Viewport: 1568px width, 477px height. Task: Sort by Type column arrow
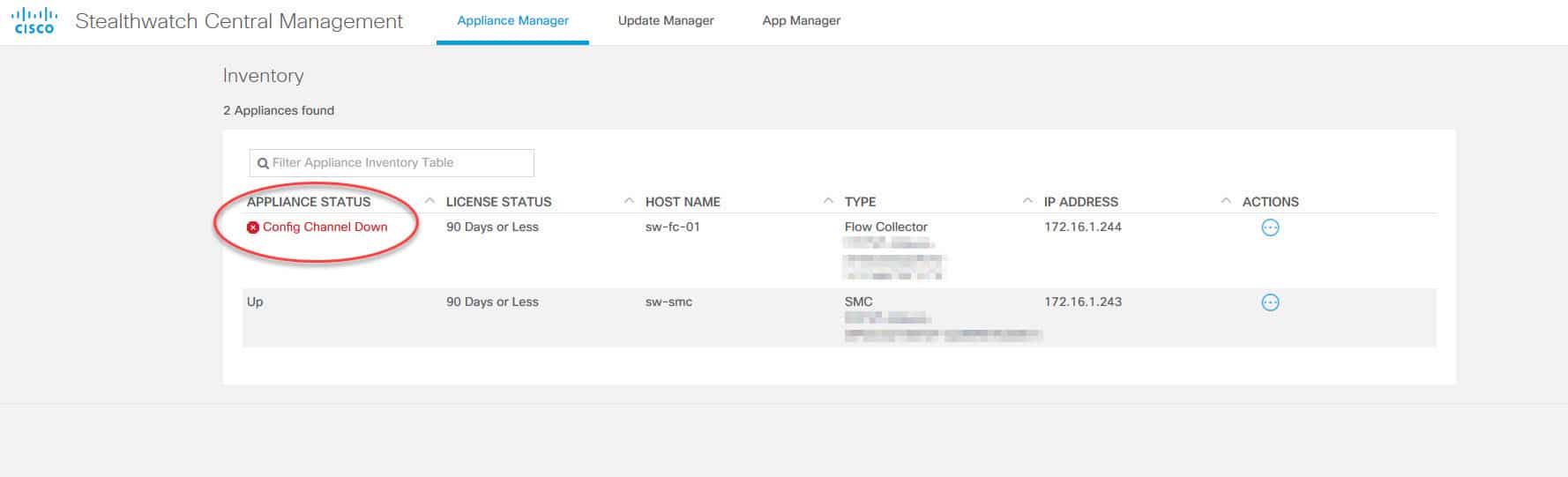point(1027,201)
